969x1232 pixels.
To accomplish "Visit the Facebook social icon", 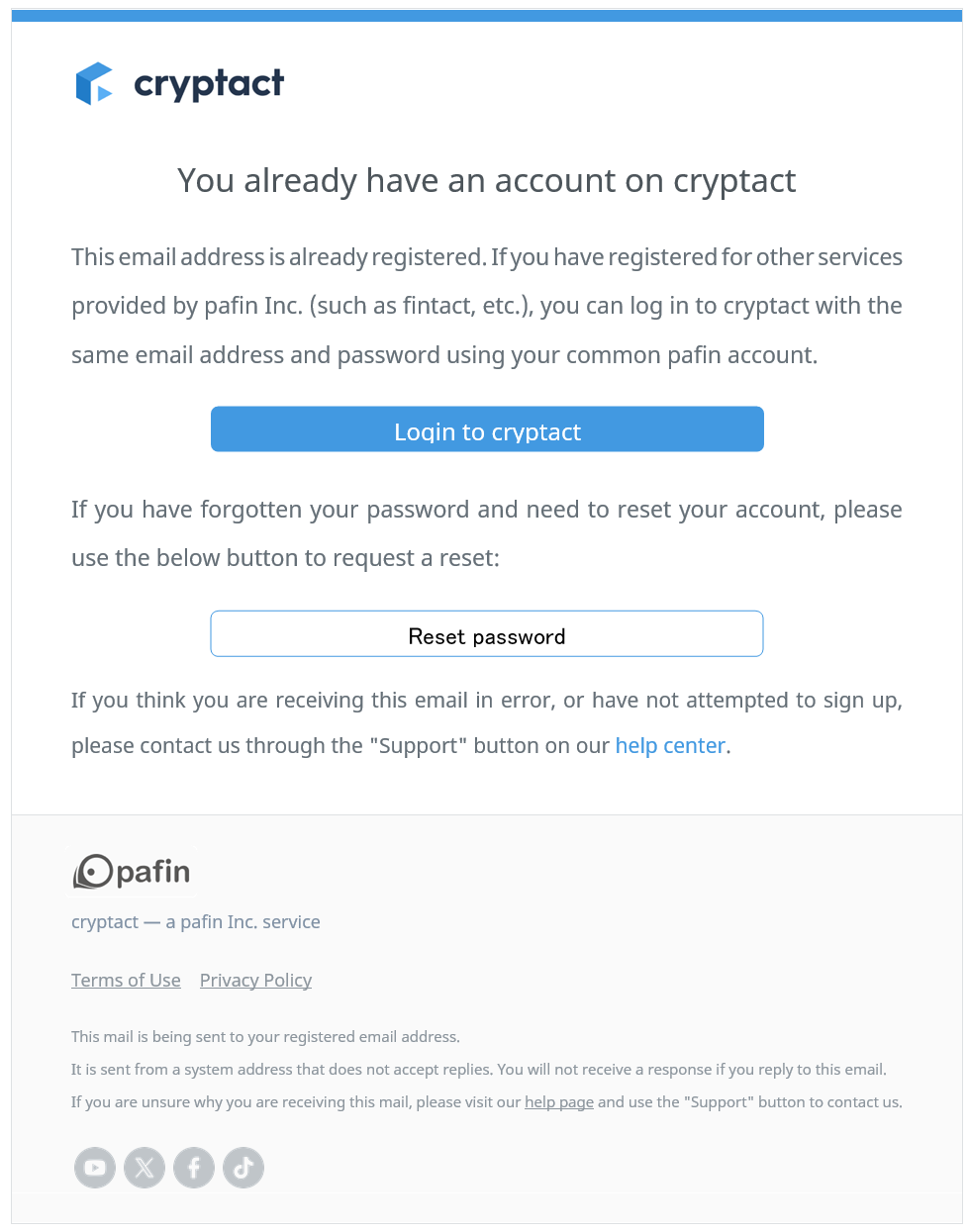I will point(194,1168).
